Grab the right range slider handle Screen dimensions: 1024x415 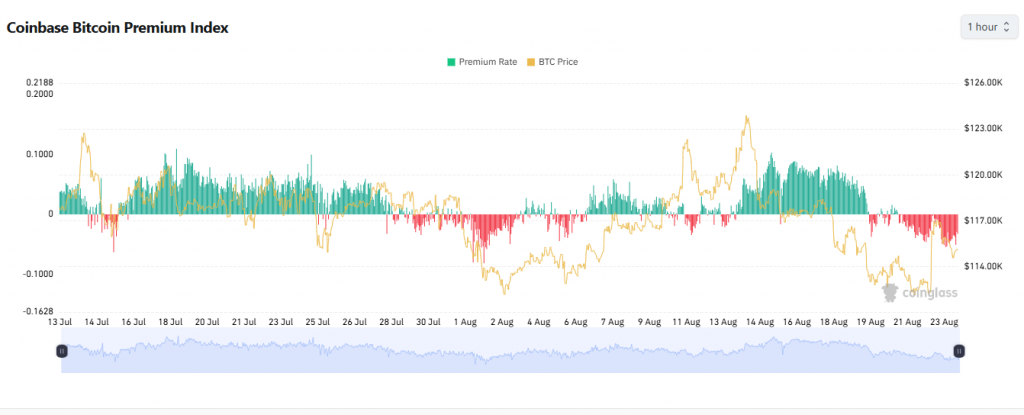point(959,351)
